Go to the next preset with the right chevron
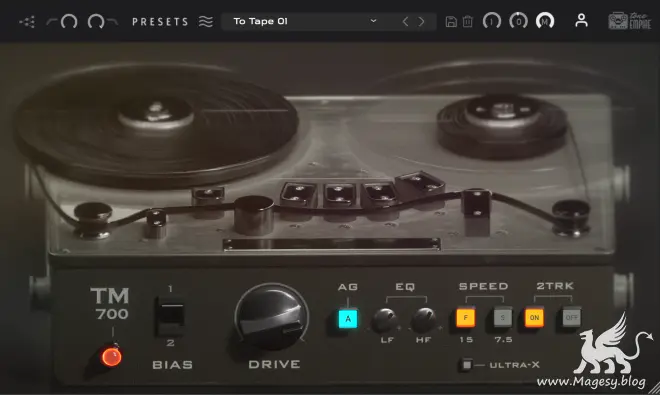Screen dimensions: 660x395 tap(421, 21)
